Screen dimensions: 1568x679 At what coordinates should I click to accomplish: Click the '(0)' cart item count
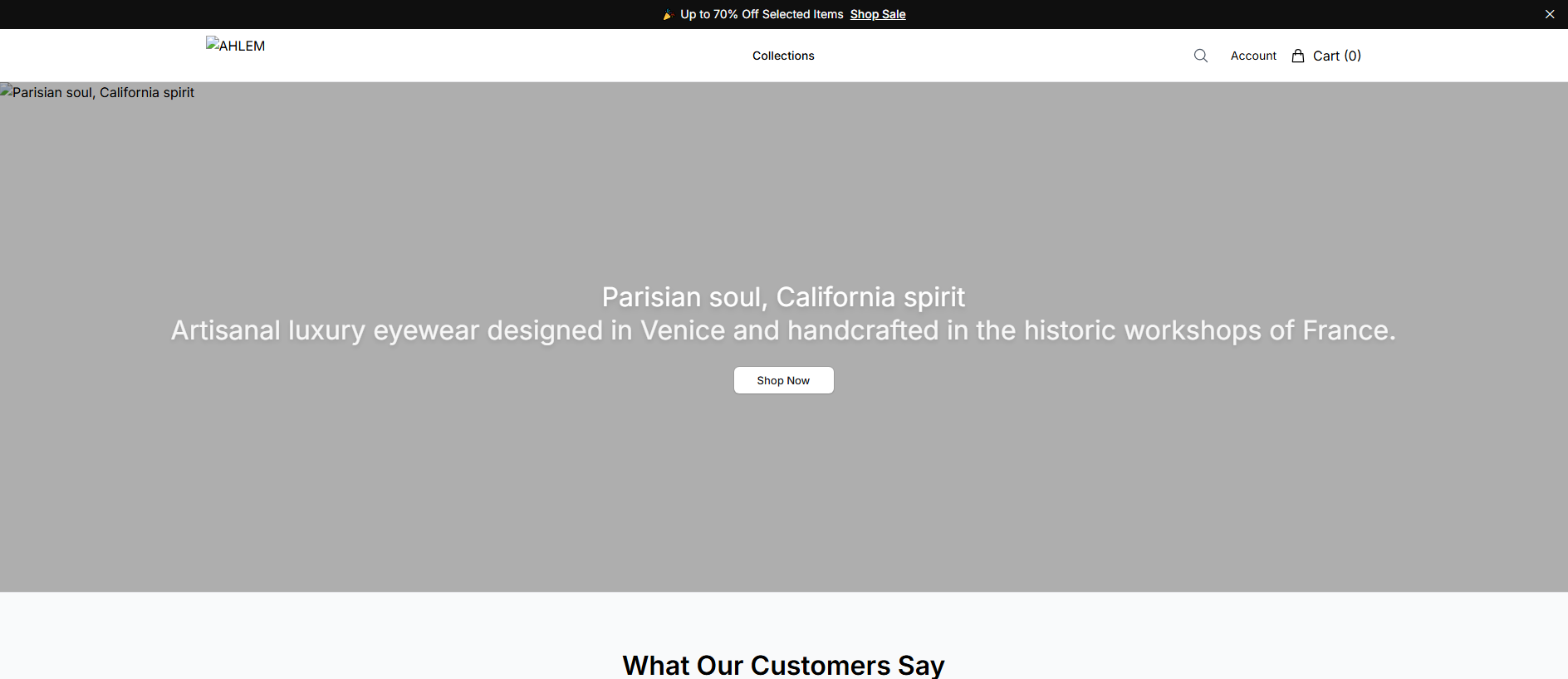coord(1353,56)
